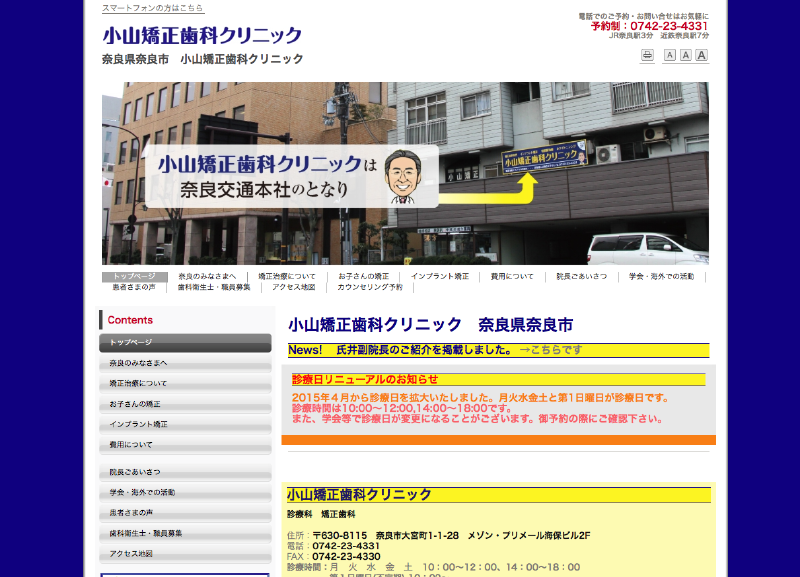800x577 pixels.
Task: Click the Contents sidebar heading
Action: pyautogui.click(x=130, y=320)
